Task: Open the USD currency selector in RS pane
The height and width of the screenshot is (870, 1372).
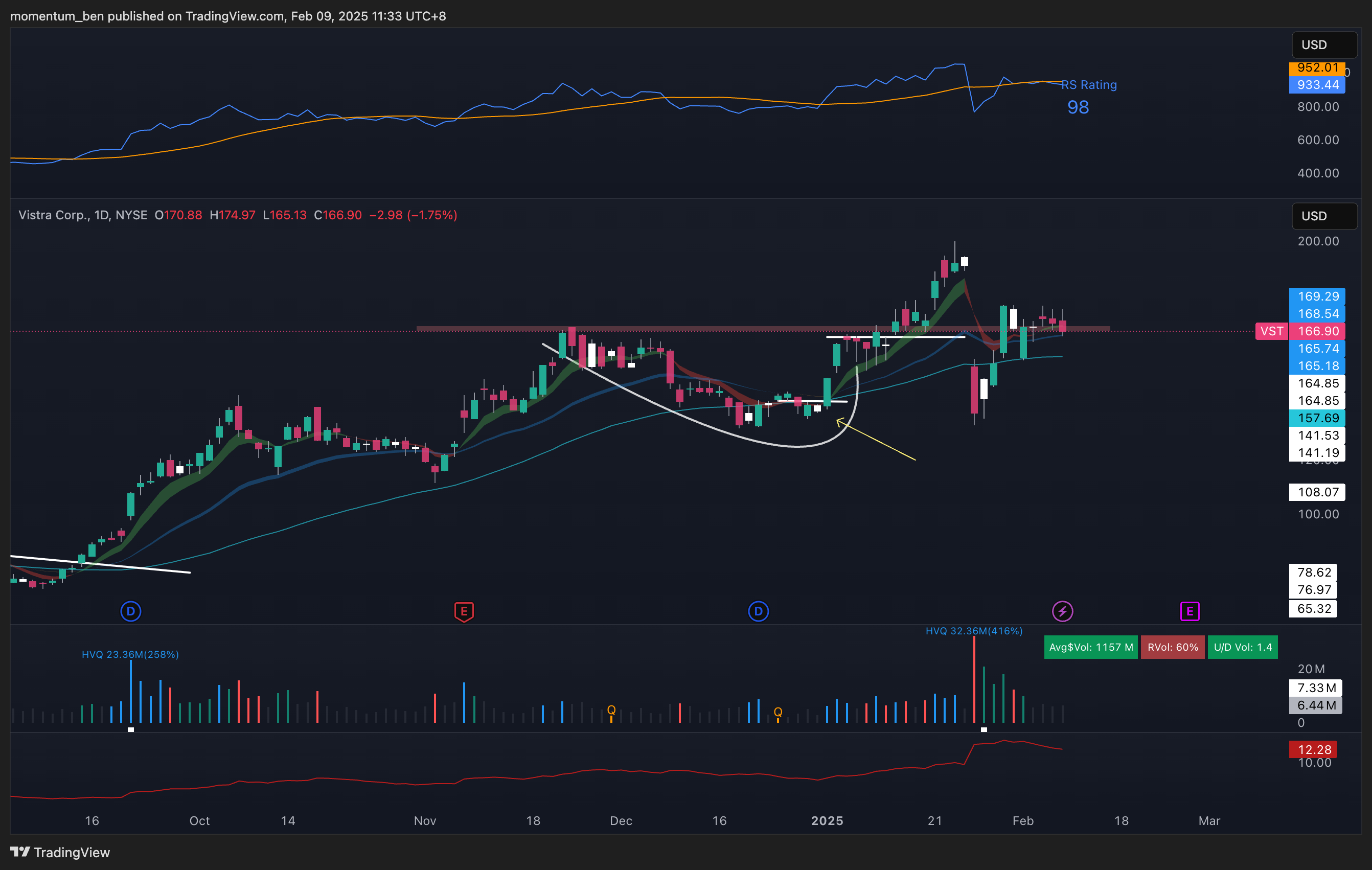Action: (x=1323, y=44)
